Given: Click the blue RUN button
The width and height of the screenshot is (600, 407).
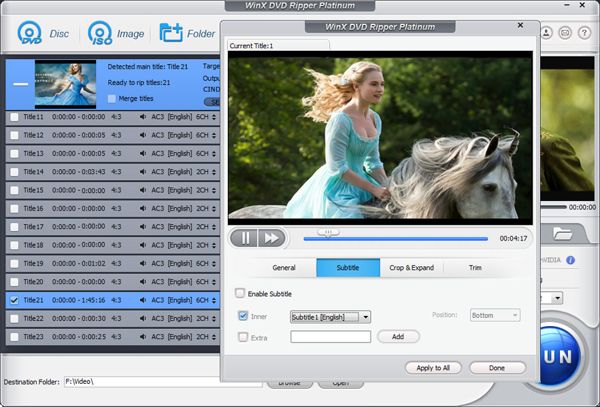Looking at the screenshot, I should click(x=570, y=354).
